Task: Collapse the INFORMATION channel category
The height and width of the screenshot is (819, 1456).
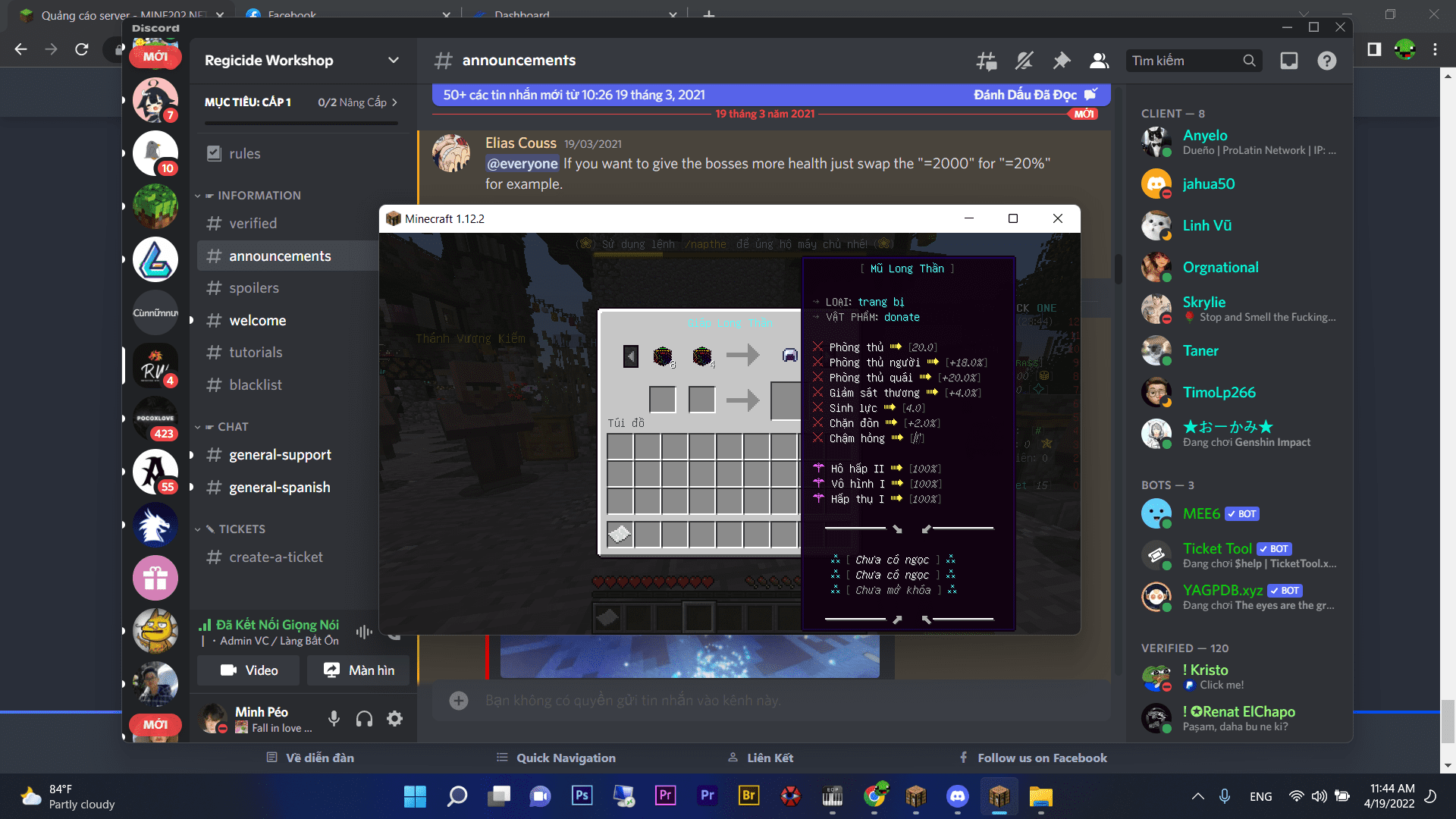Action: click(258, 196)
